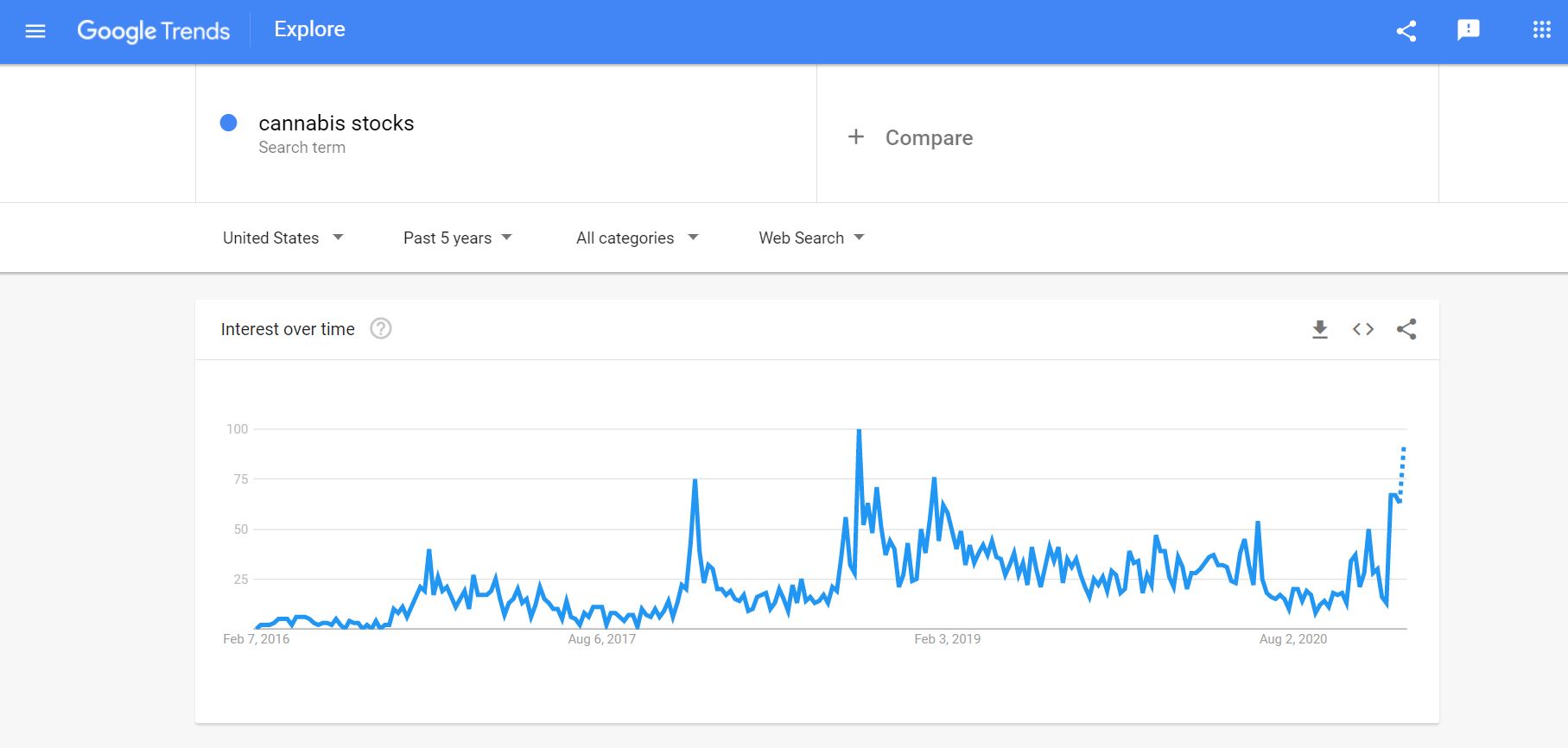Screen dimensions: 1568x748
Task: Expand the United States region dropdown
Action: pyautogui.click(x=283, y=238)
